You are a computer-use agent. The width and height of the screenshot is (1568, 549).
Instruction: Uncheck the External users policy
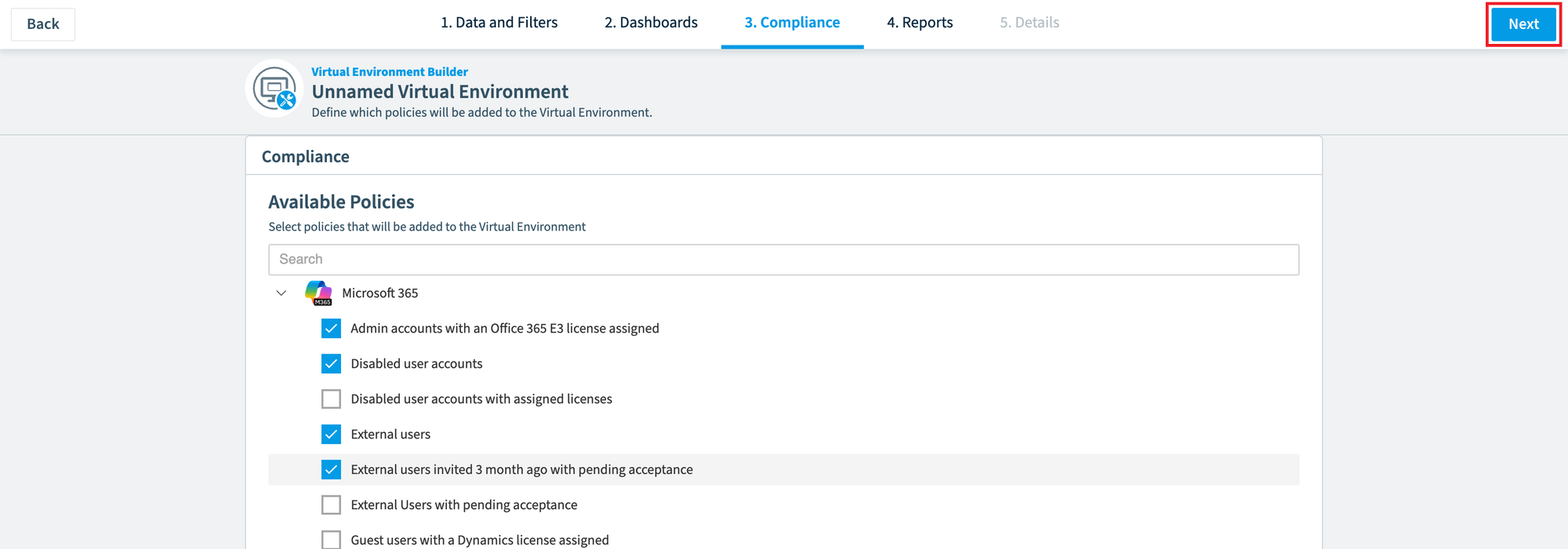[x=331, y=434]
